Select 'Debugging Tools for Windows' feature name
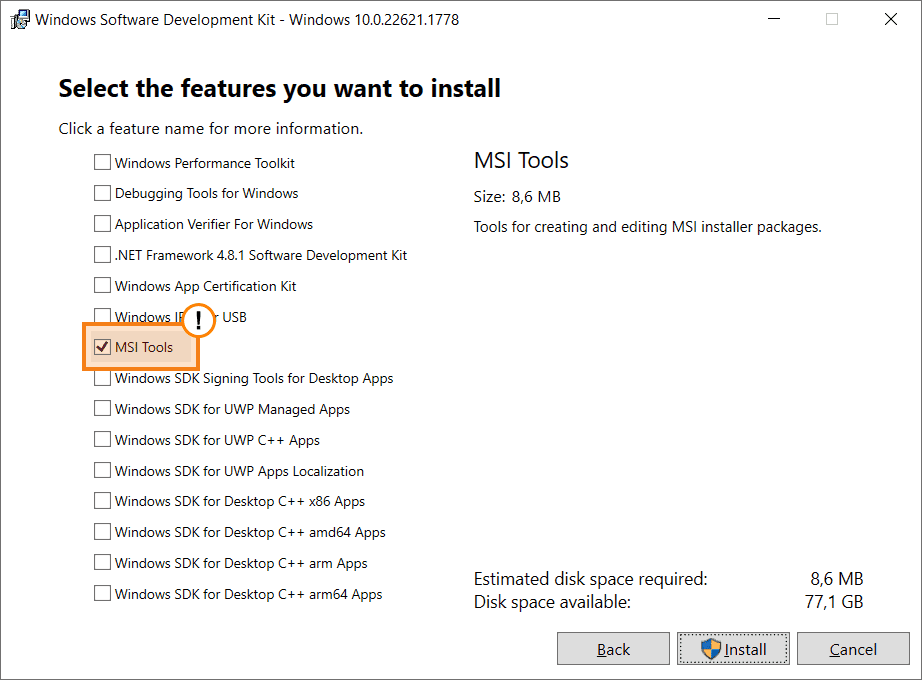 (x=206, y=194)
